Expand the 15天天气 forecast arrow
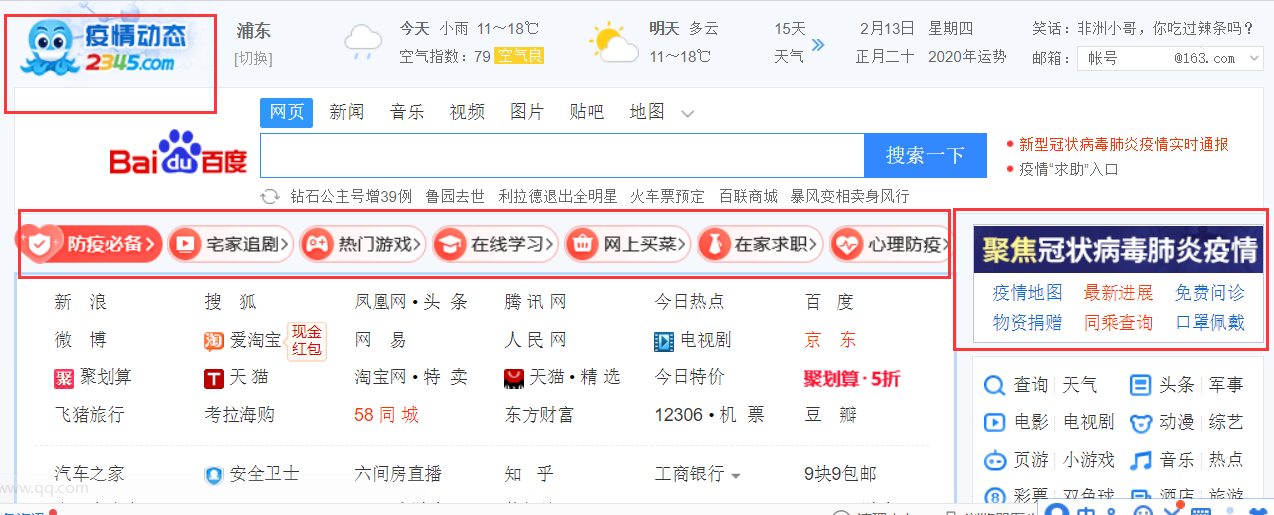The image size is (1274, 515). point(818,44)
